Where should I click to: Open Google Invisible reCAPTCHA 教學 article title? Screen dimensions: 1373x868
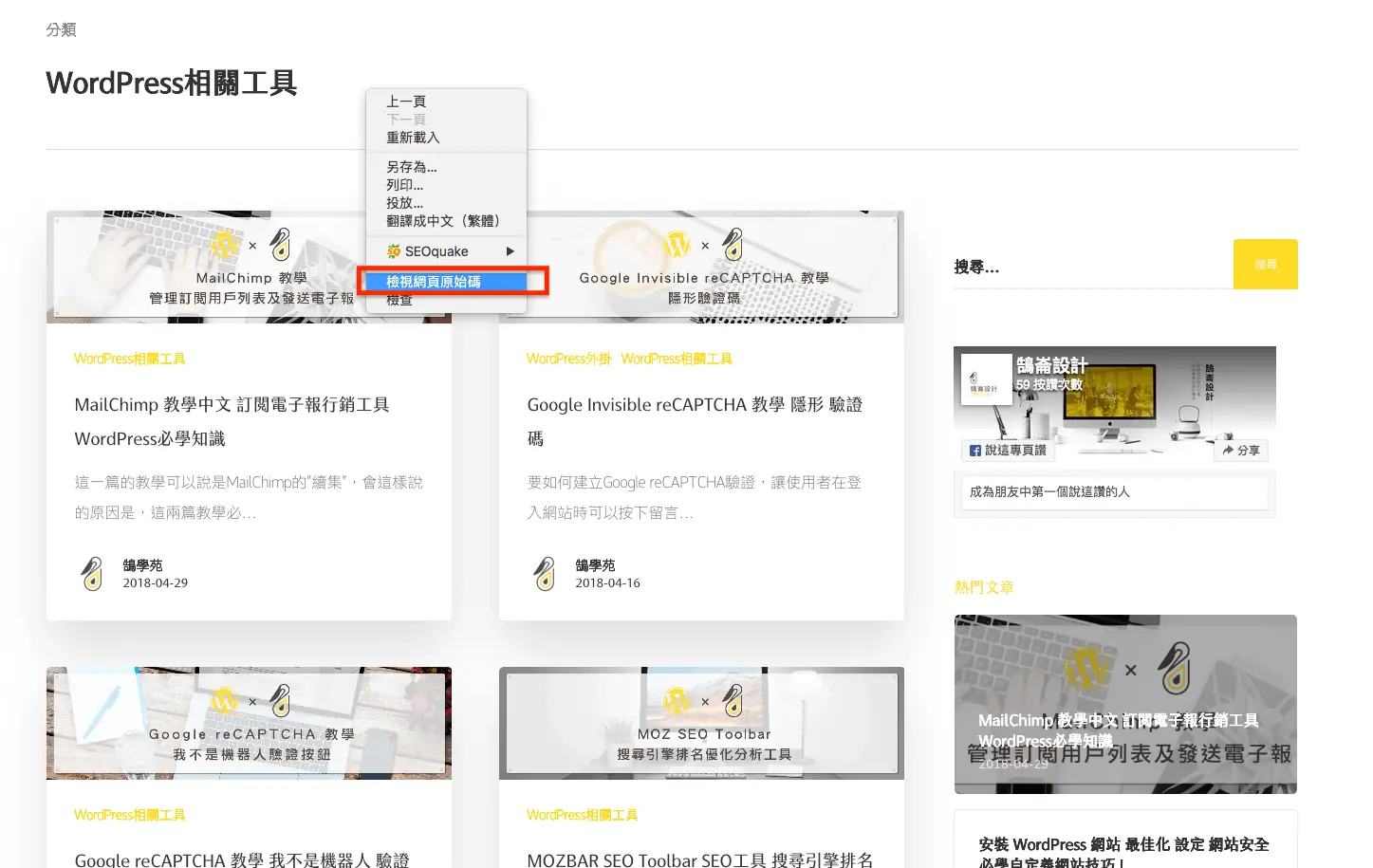[x=695, y=421]
